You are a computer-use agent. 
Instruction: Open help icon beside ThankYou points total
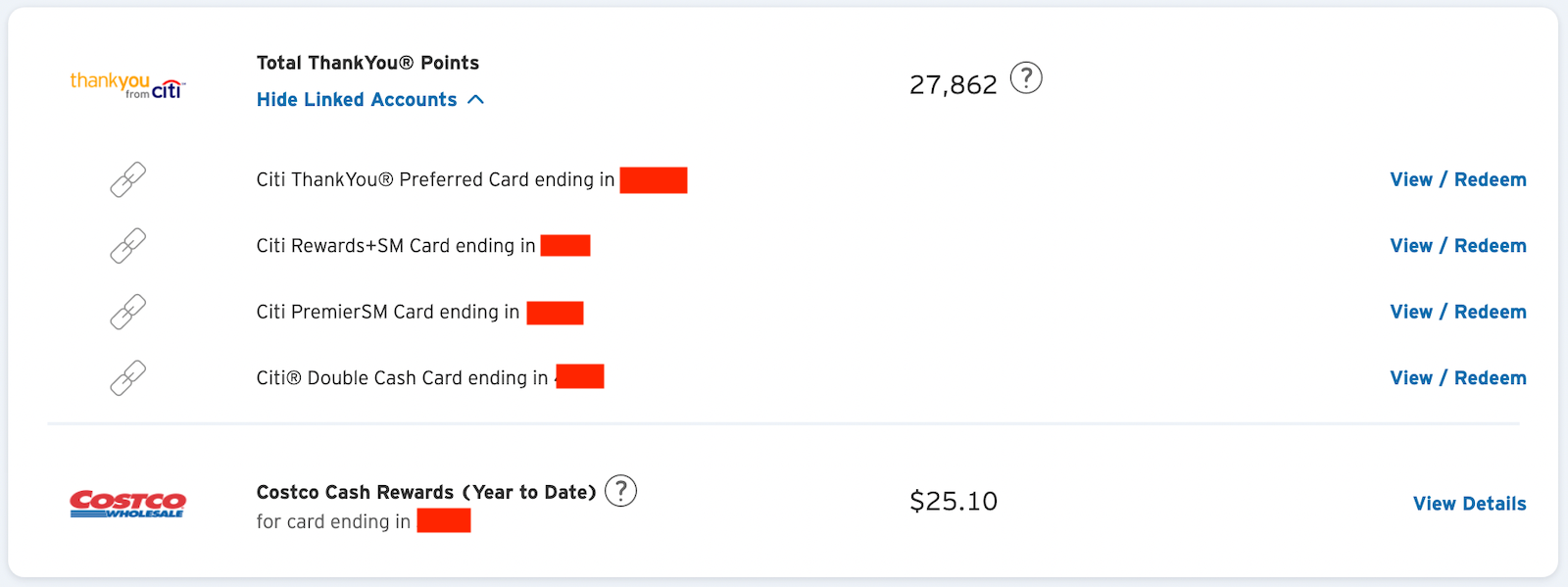(x=1026, y=77)
